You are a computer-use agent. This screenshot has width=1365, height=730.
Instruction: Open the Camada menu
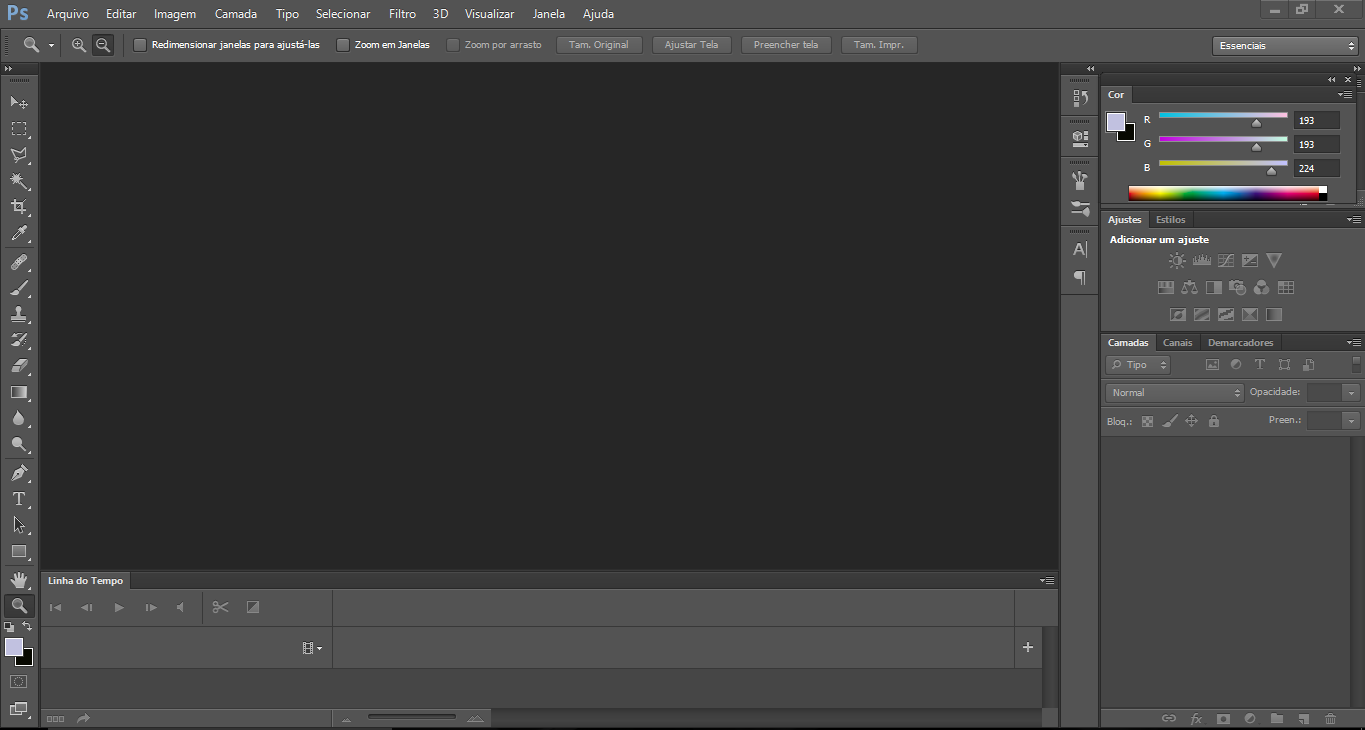(x=236, y=14)
